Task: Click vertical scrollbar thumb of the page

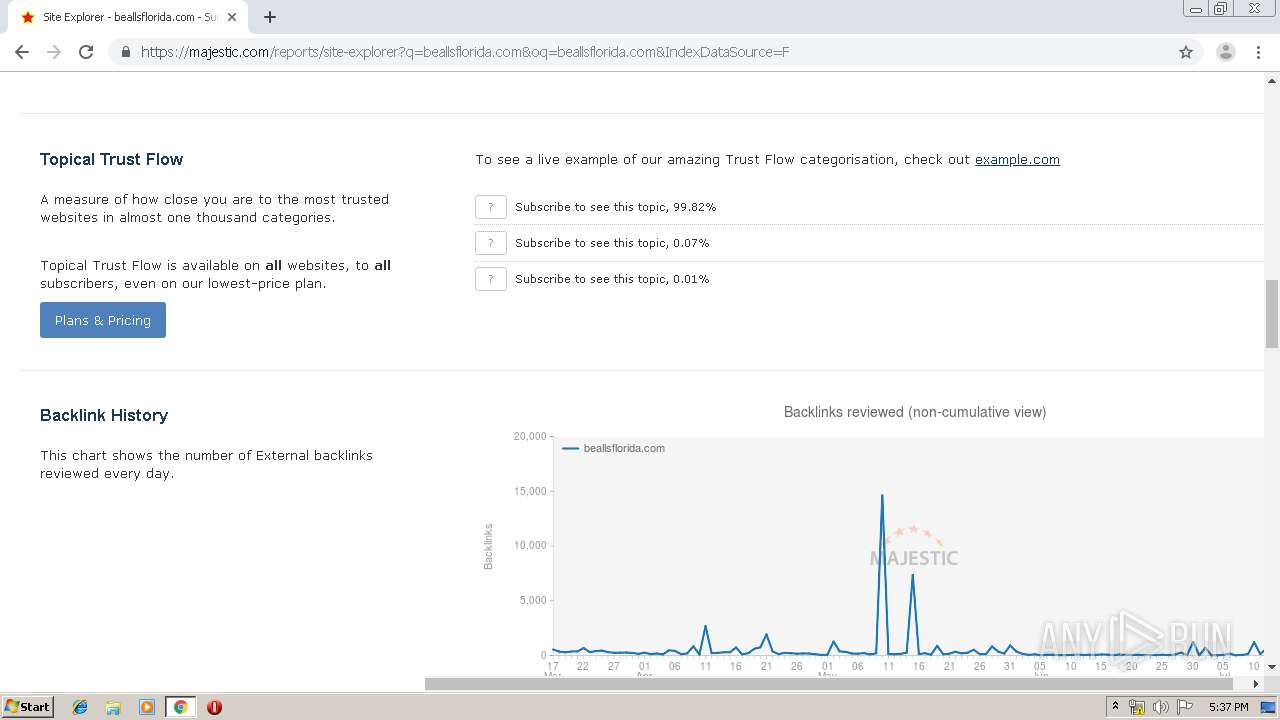Action: [x=1272, y=314]
